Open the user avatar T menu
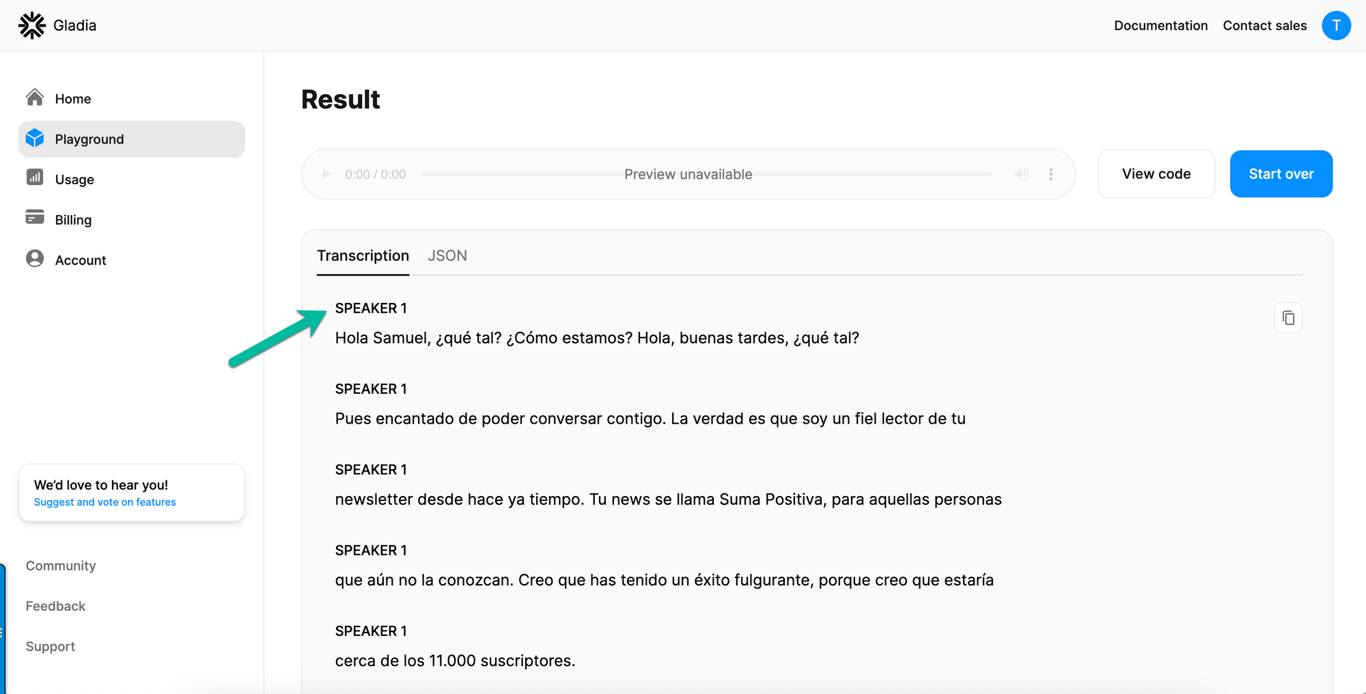The image size is (1366, 694). coord(1336,25)
